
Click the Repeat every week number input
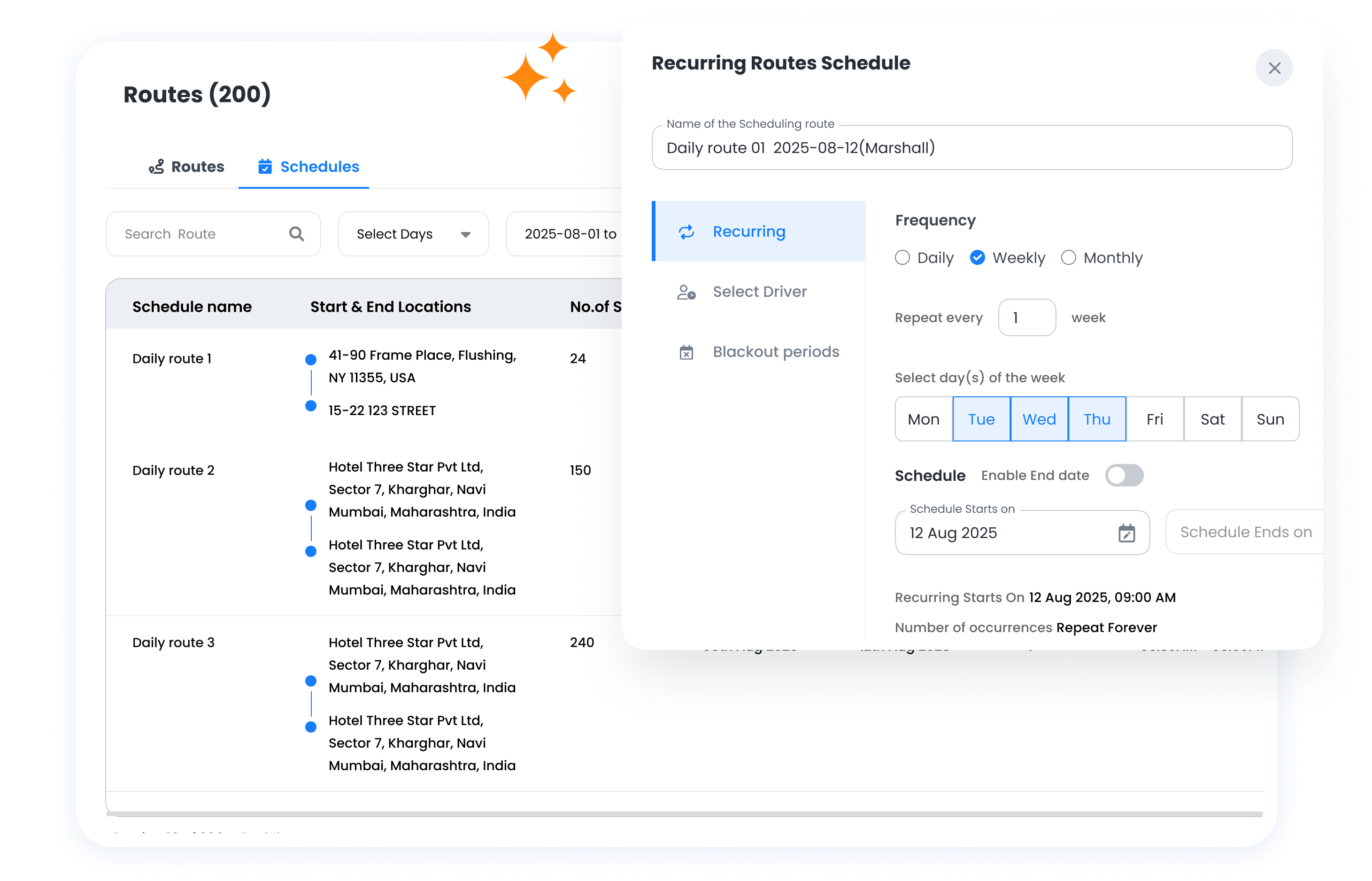click(1026, 317)
